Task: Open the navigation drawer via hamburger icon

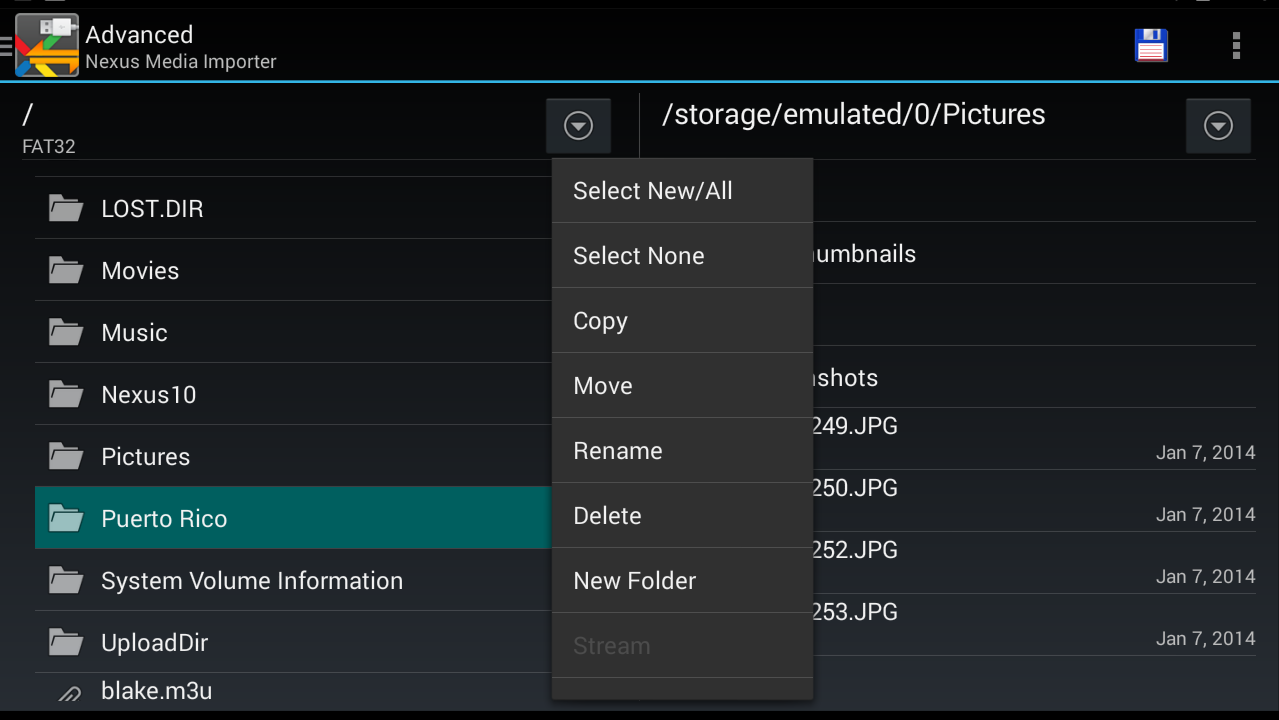Action: (x=6, y=45)
